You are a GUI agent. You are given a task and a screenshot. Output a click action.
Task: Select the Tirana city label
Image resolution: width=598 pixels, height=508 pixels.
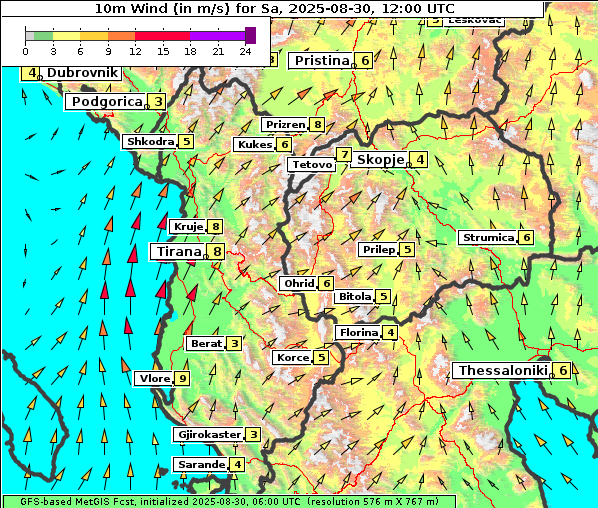tap(179, 252)
